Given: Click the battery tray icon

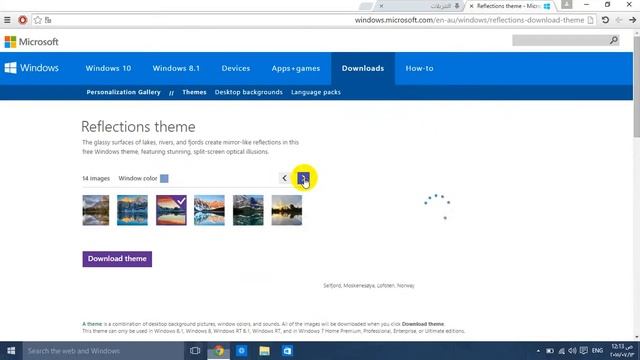Looking at the screenshot, I should click(550, 351).
